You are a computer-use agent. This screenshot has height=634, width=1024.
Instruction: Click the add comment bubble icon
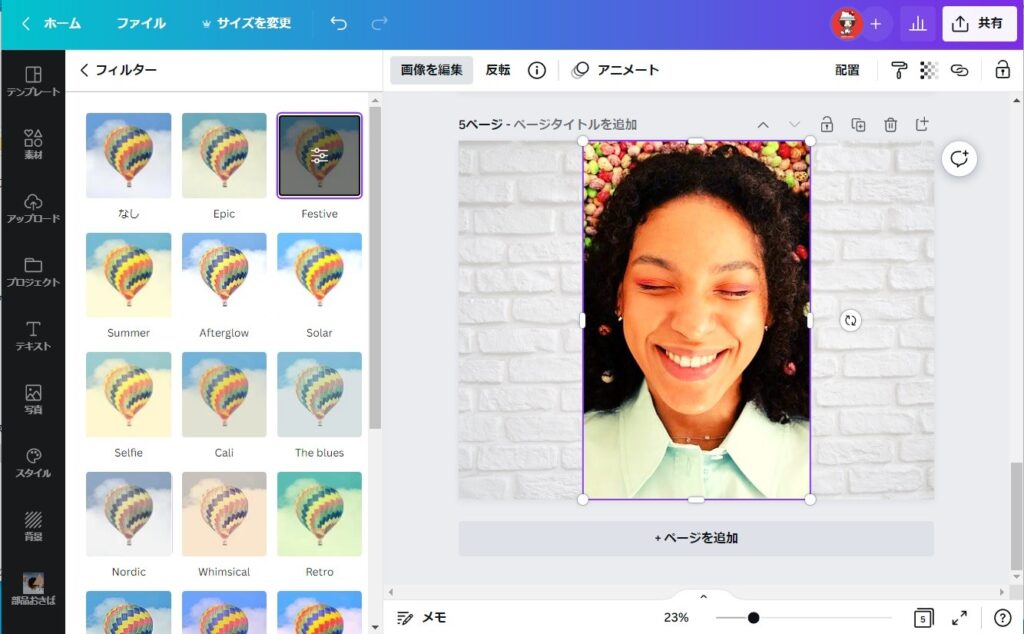pyautogui.click(x=959, y=159)
